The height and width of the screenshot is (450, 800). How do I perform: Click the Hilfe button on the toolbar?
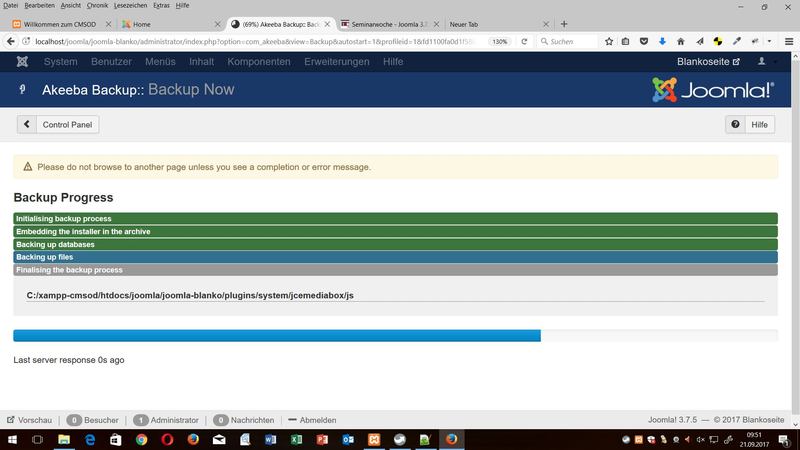coord(750,124)
